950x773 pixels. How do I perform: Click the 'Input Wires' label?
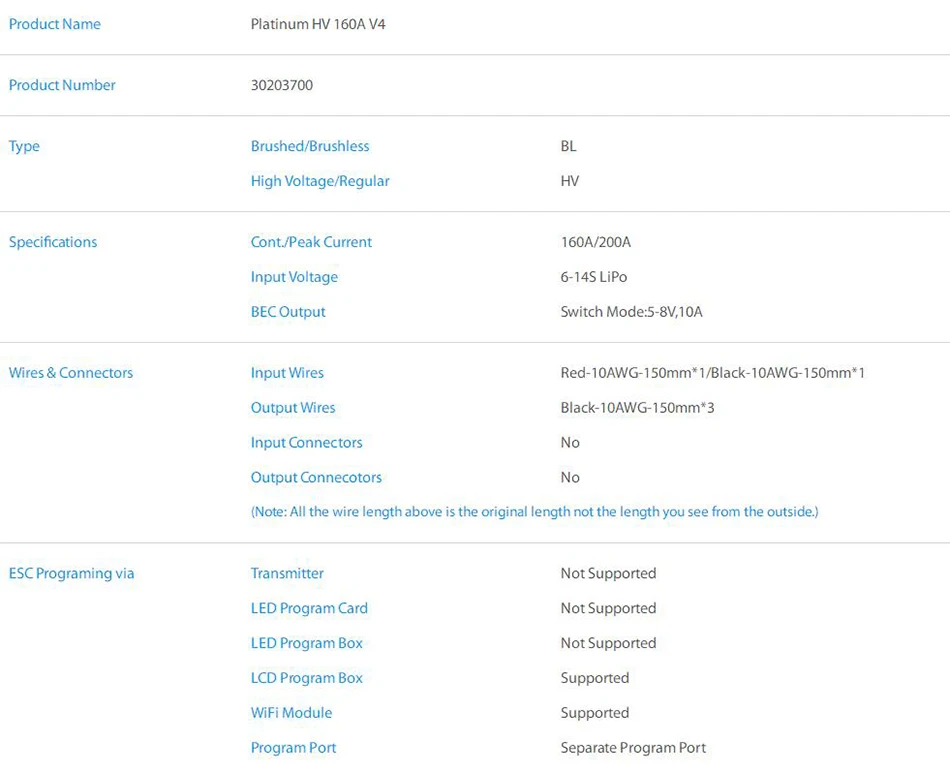287,373
